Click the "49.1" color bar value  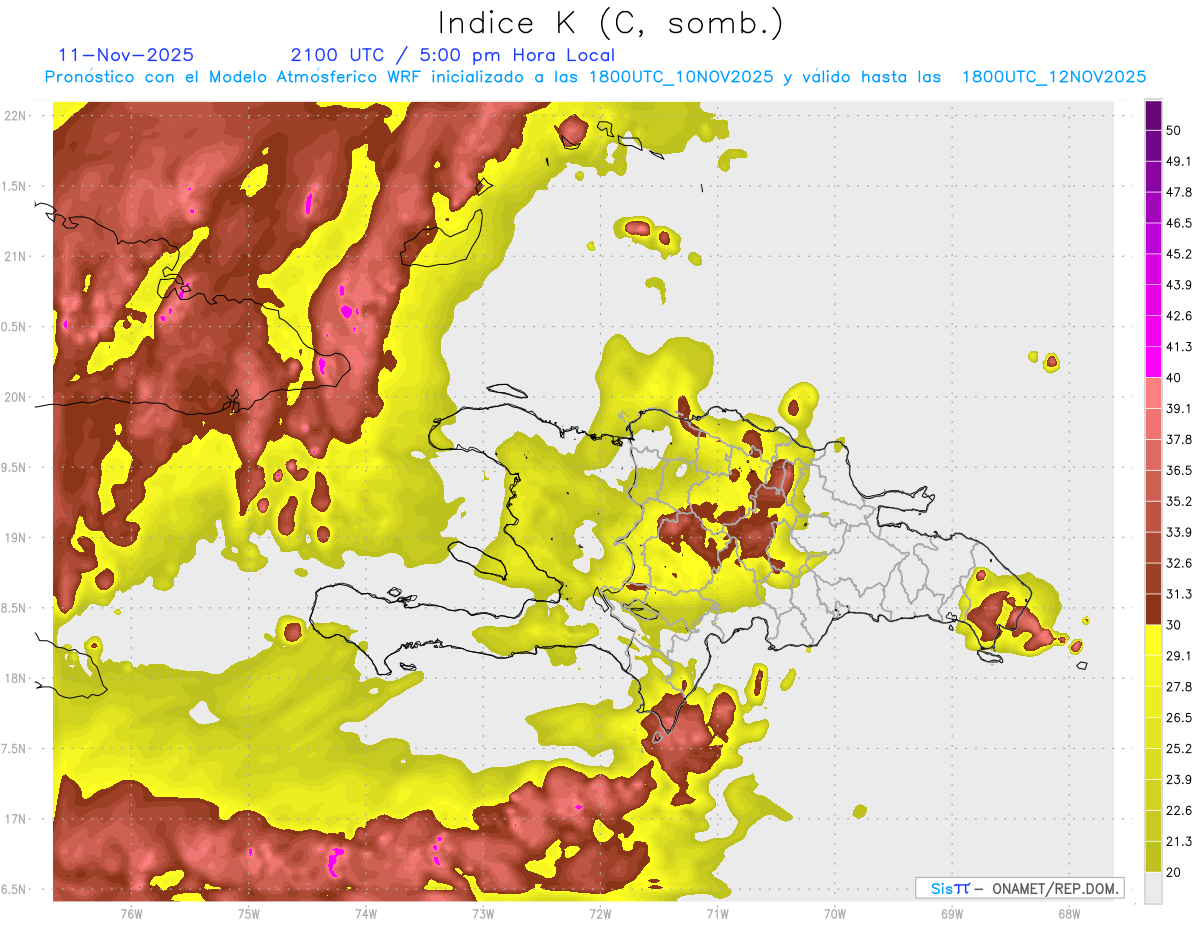pyautogui.click(x=1179, y=161)
